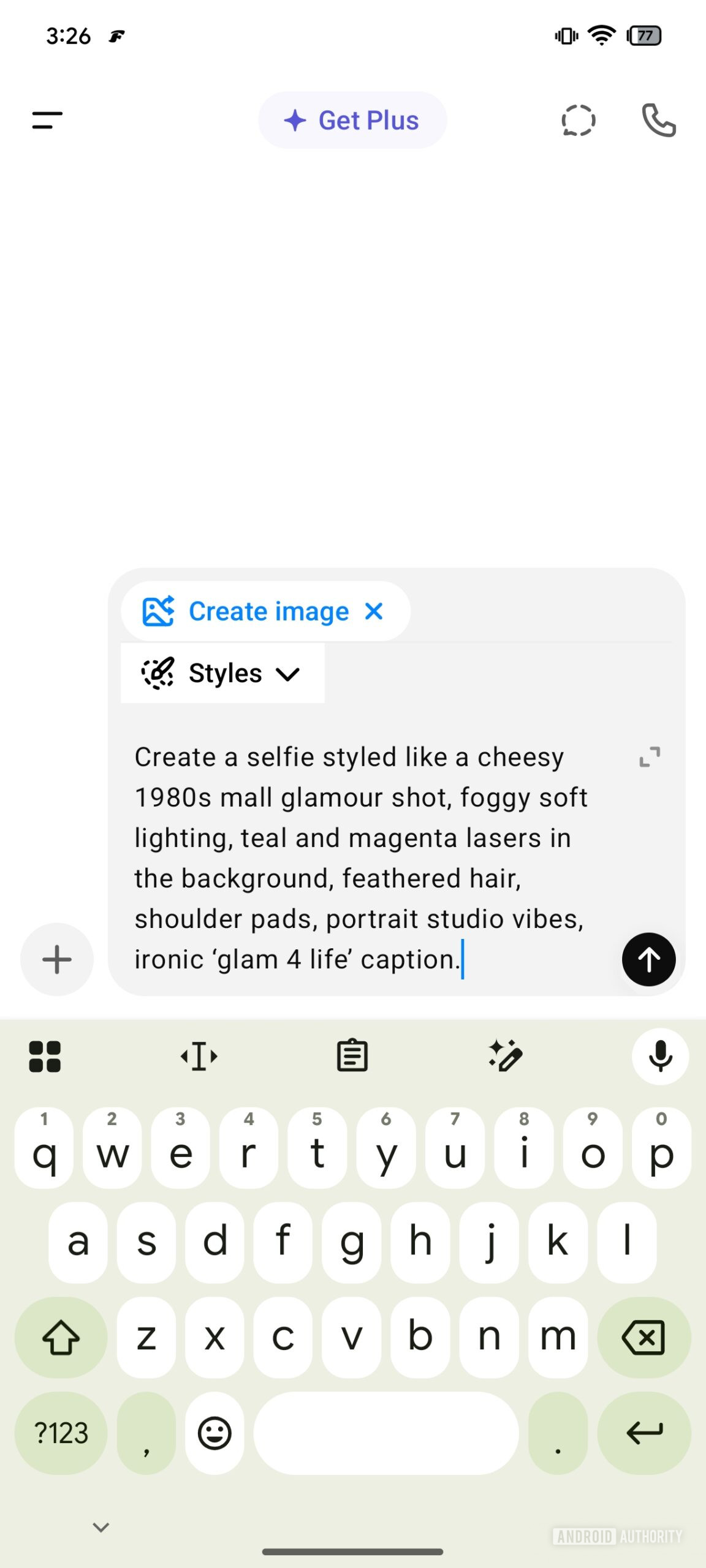
Task: Tap the Get Plus upgrade button
Action: coord(352,120)
